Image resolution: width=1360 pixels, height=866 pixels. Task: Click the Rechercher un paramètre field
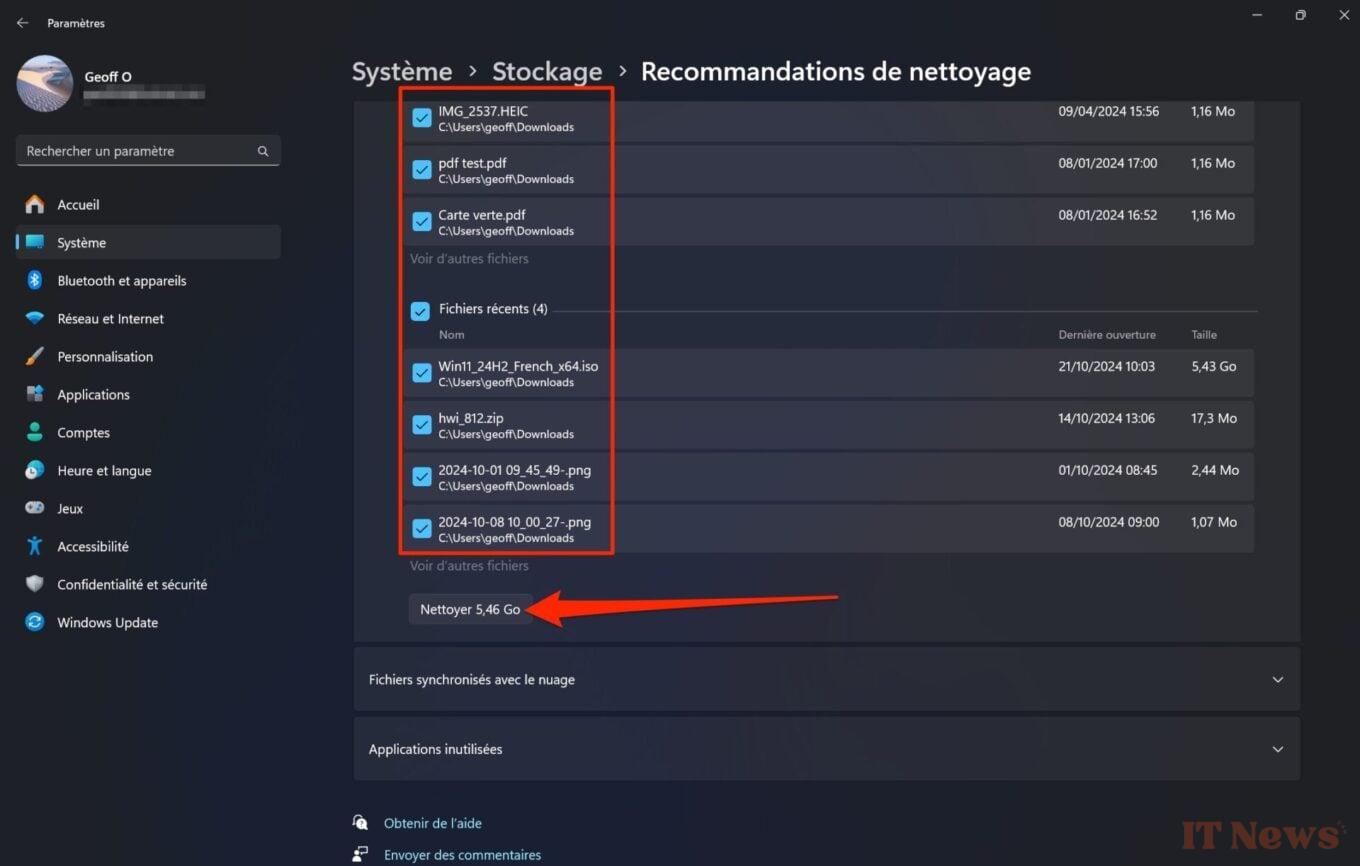[x=147, y=150]
